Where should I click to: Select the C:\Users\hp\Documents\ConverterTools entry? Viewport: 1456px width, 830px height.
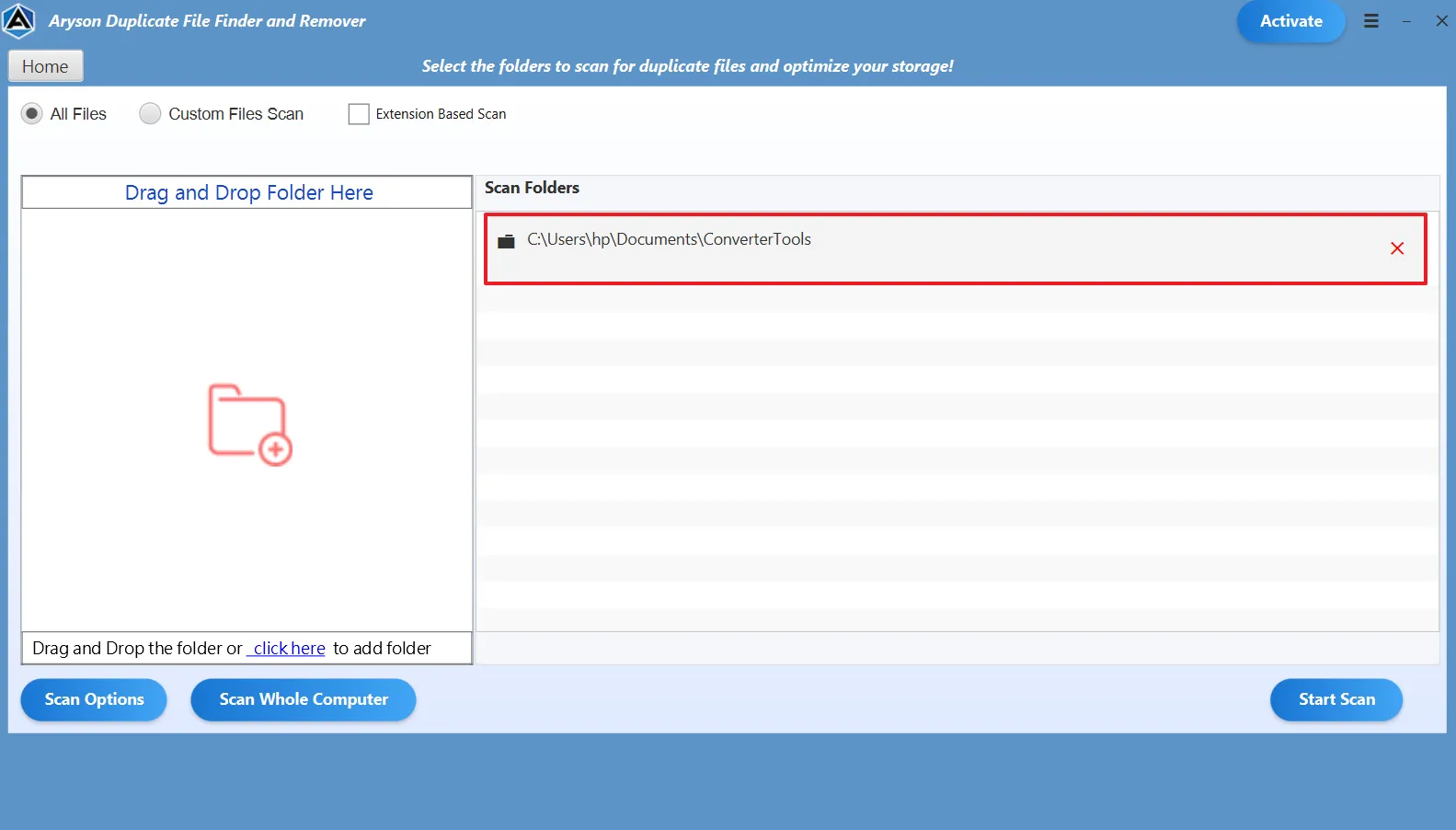tap(669, 240)
